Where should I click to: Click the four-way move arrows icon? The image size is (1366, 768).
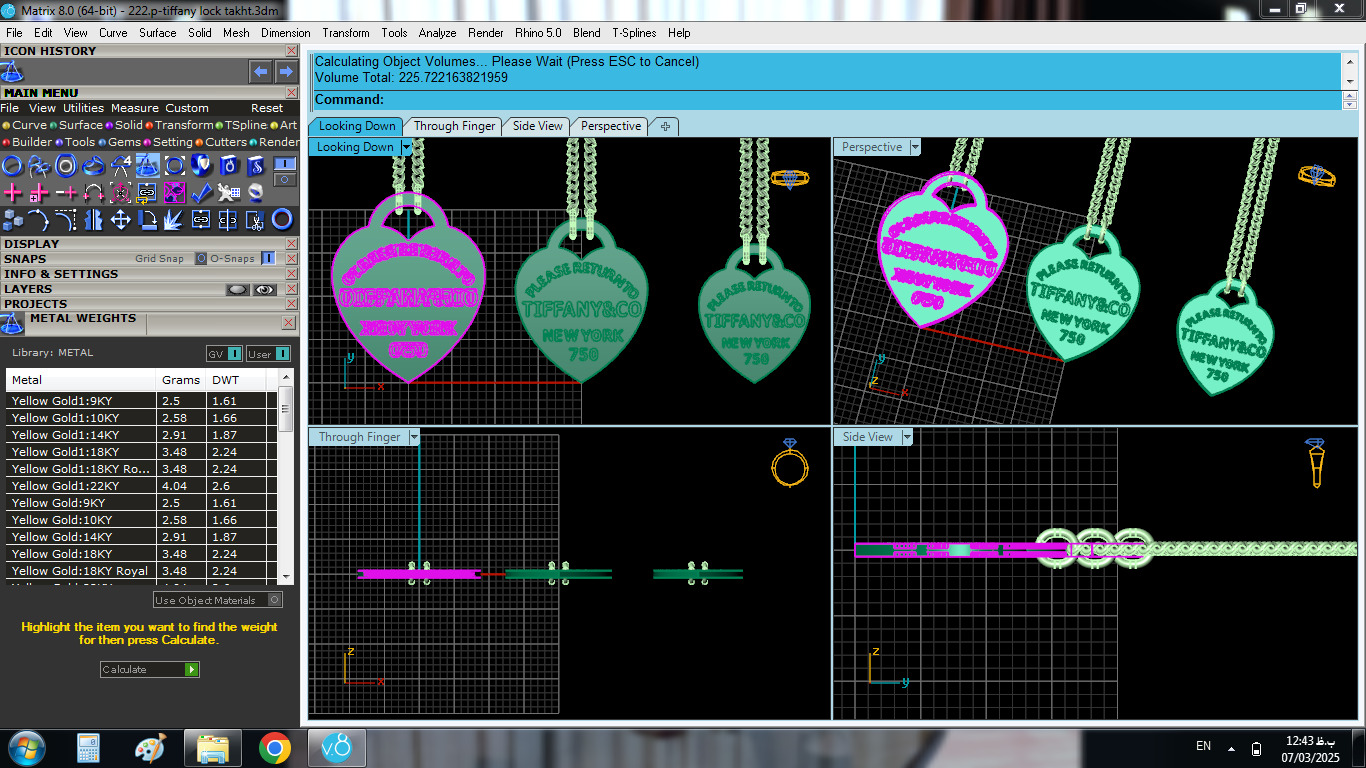pyautogui.click(x=120, y=219)
